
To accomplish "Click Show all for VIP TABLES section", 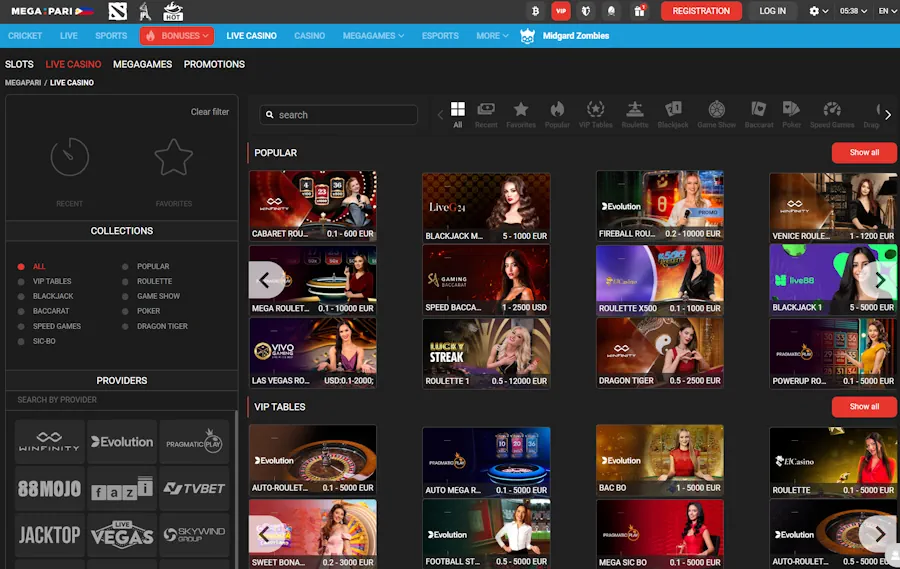I will point(864,407).
